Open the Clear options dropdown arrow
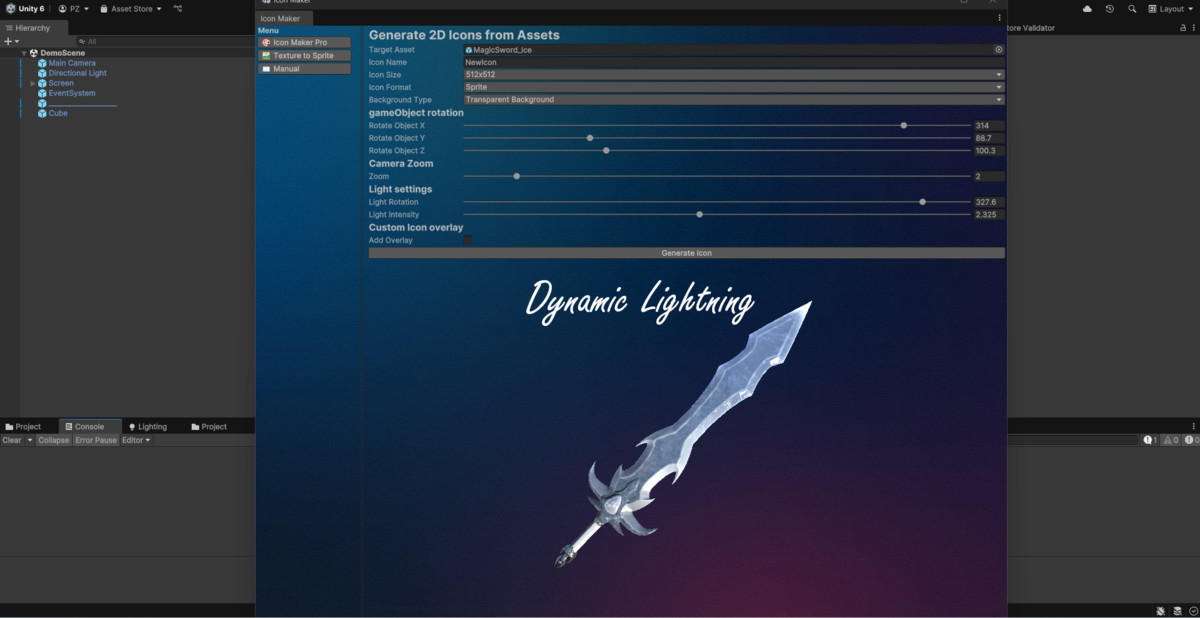This screenshot has width=1200, height=618. click(30, 440)
